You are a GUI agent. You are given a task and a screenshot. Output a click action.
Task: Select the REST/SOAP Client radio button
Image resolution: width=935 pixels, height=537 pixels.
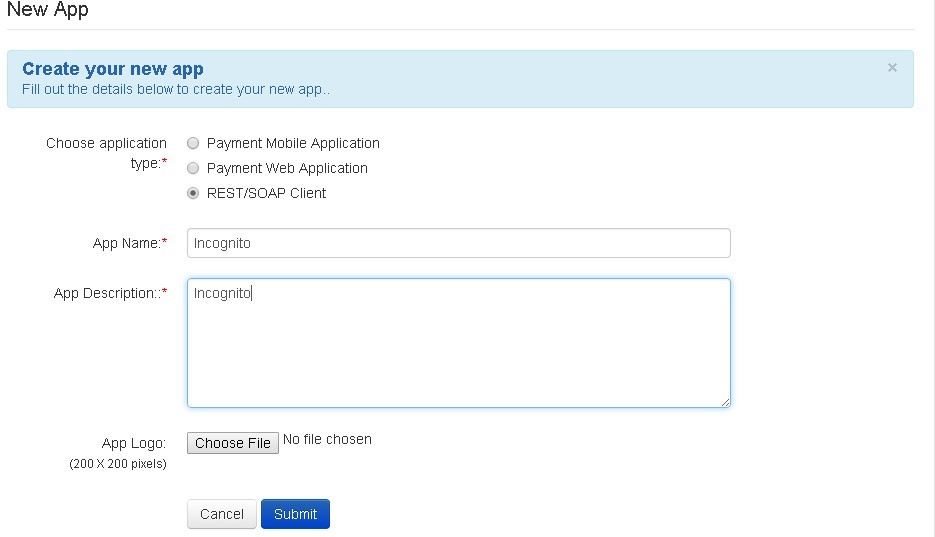click(x=193, y=193)
